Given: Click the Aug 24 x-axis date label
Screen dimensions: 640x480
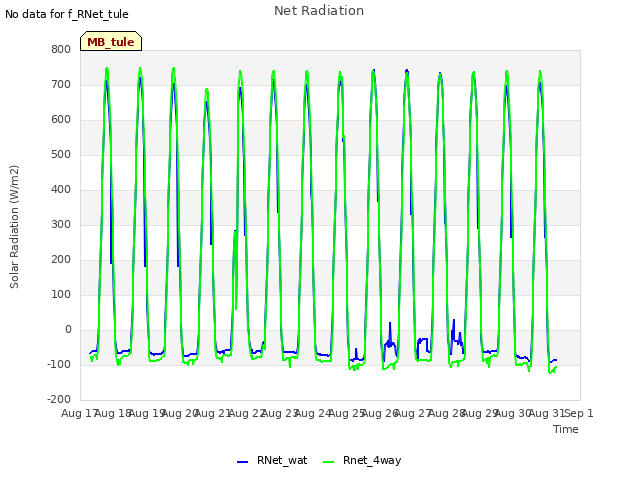Looking at the screenshot, I should pos(312,413).
